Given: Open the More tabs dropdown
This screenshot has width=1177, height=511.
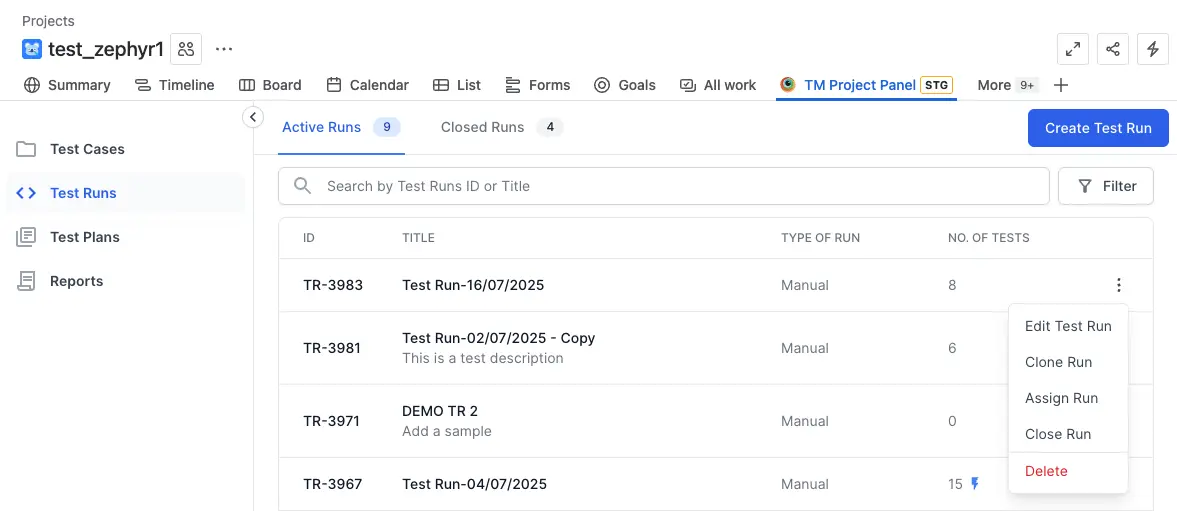Looking at the screenshot, I should click(x=1005, y=85).
